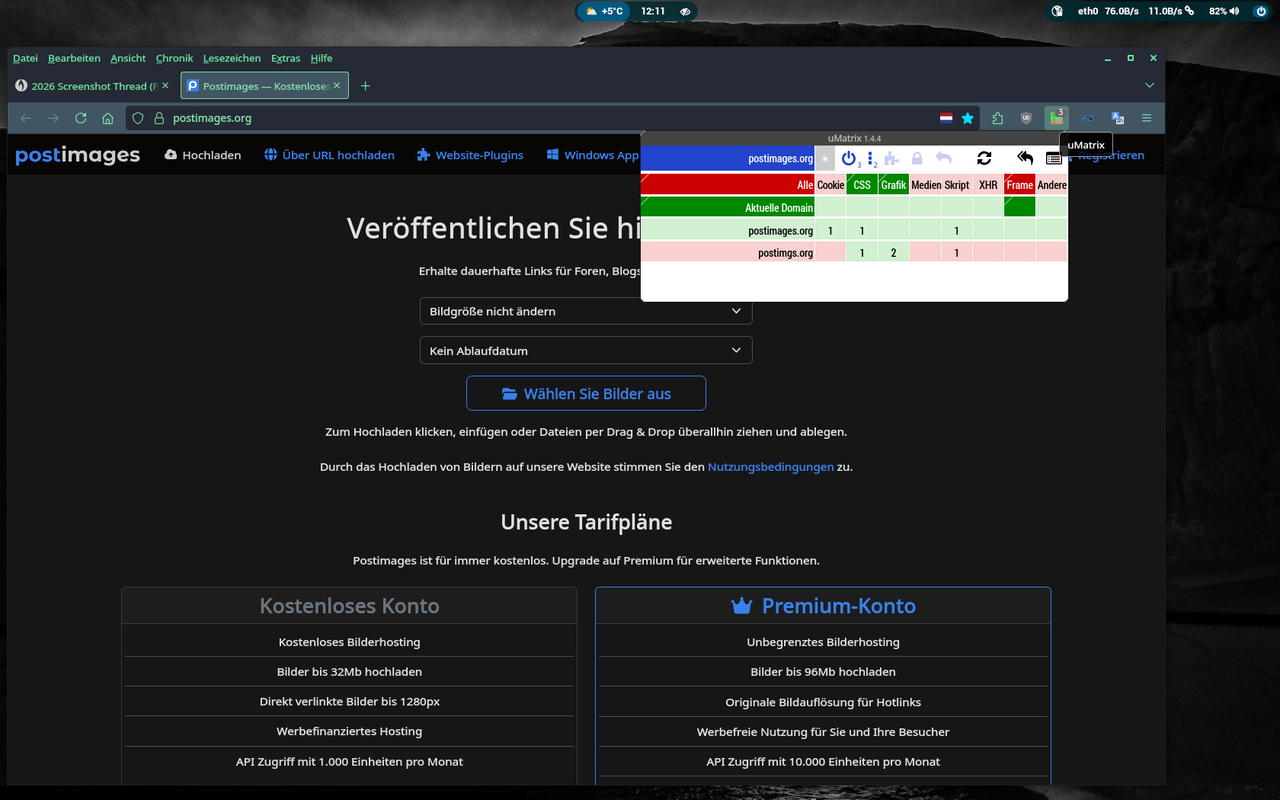The height and width of the screenshot is (800, 1280).
Task: Open the Datei menu
Action: (x=25, y=58)
